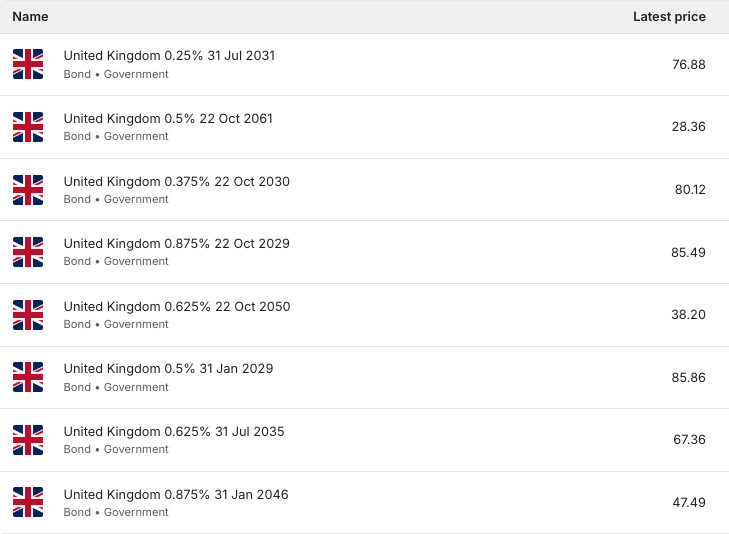View United Kingdom 0.375% 22 Oct 2030 details
Image resolution: width=729 pixels, height=534 pixels.
177,181
